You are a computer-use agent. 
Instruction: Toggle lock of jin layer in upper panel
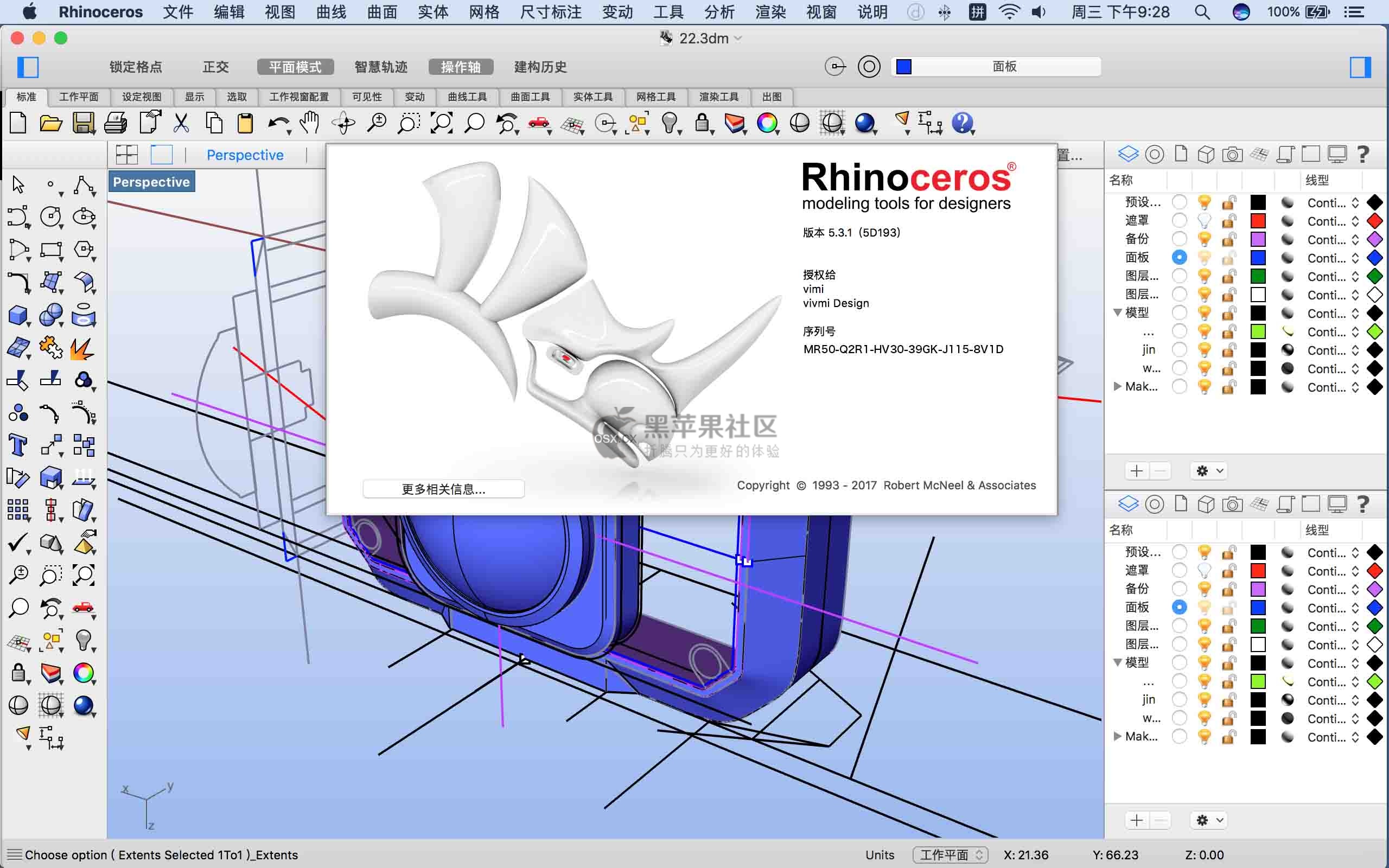tap(1229, 349)
